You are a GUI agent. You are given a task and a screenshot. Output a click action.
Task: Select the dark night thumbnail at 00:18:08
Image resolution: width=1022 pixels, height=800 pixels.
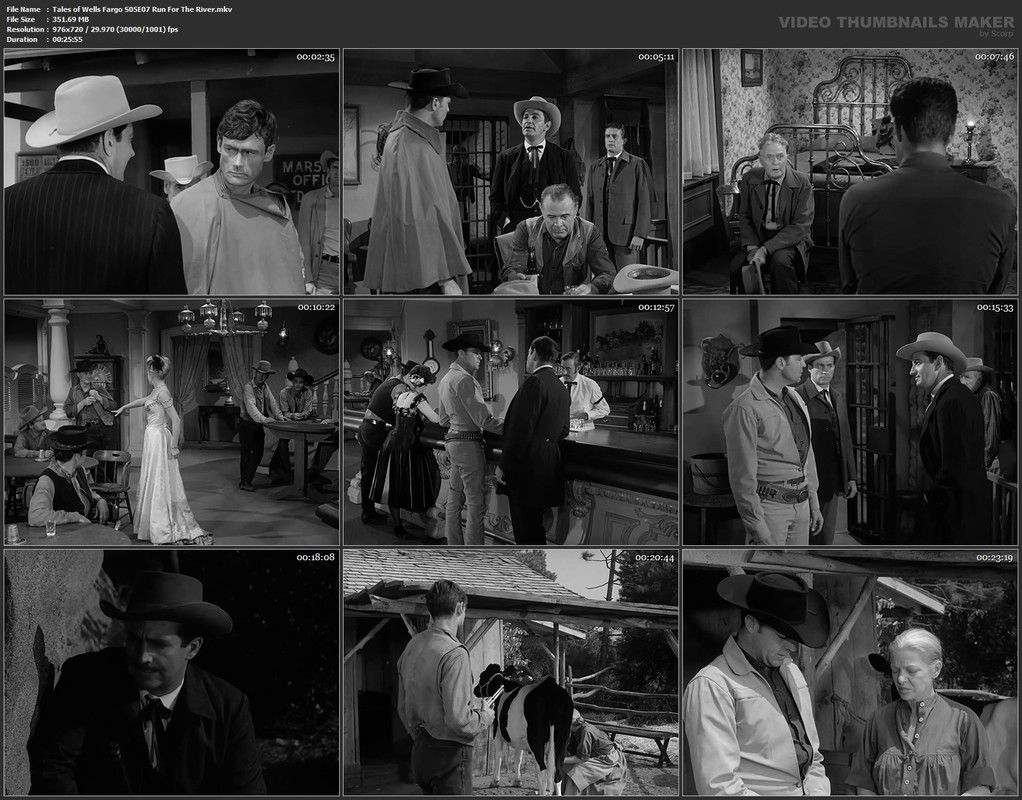(171, 672)
